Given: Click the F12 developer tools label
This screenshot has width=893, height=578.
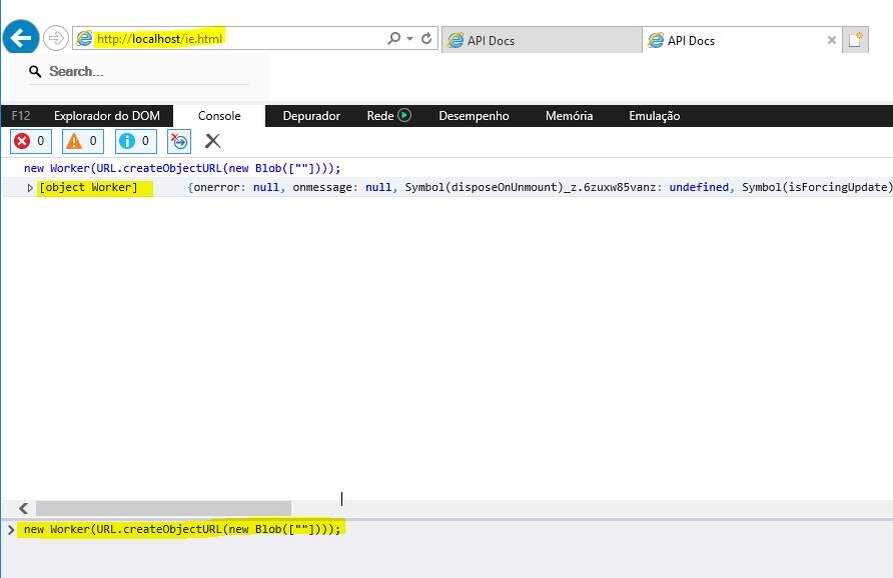Looking at the screenshot, I should tap(21, 116).
